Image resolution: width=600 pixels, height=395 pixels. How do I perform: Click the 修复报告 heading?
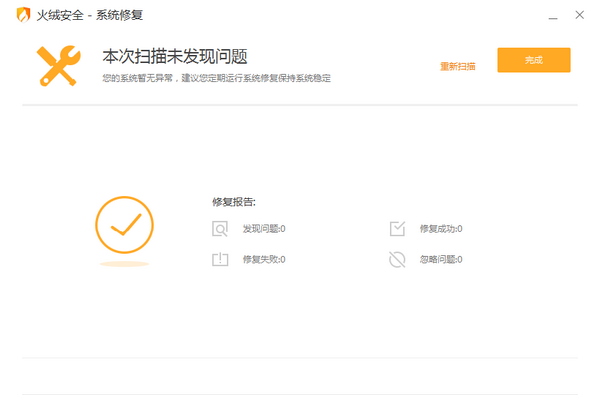234,202
